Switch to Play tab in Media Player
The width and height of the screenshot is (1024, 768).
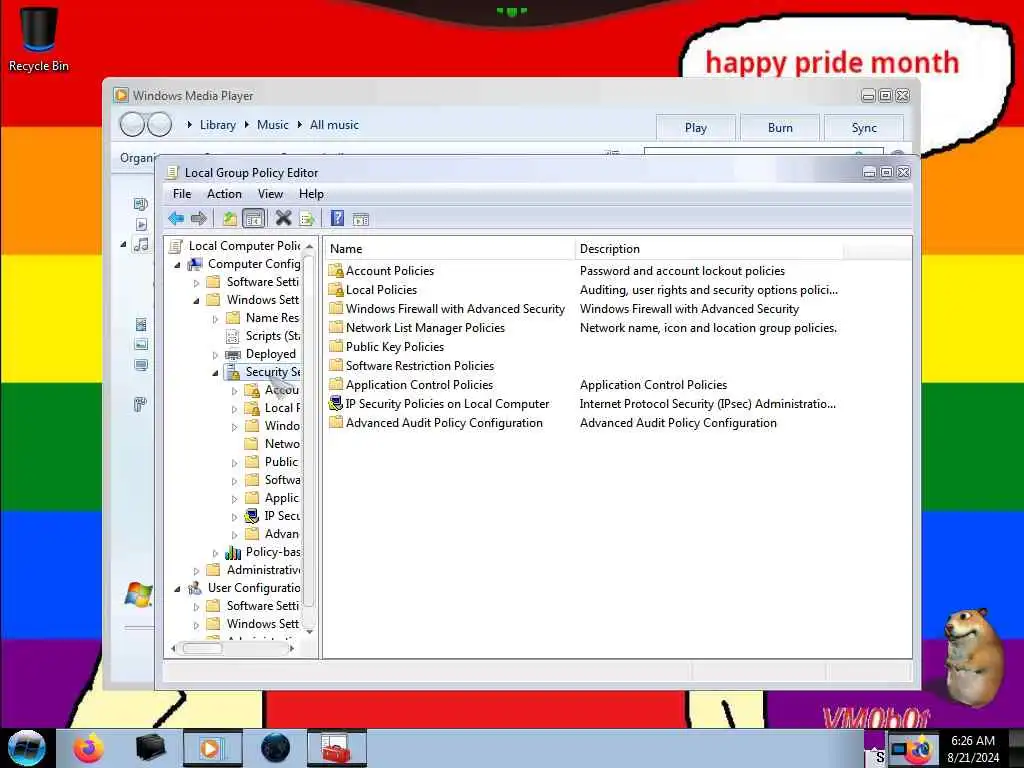tap(696, 127)
